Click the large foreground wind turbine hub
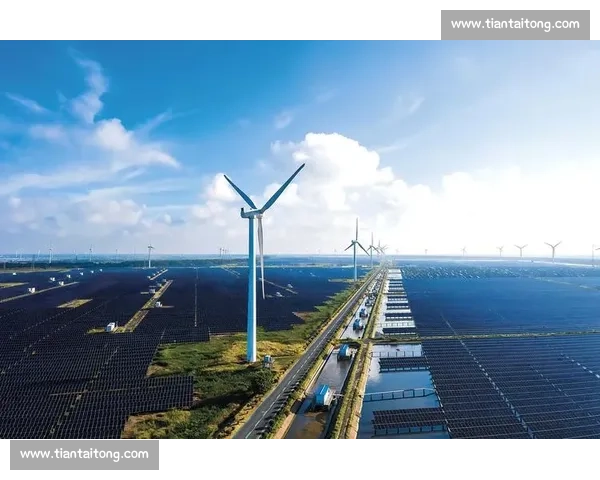This screenshot has width=600, height=480. click(253, 212)
